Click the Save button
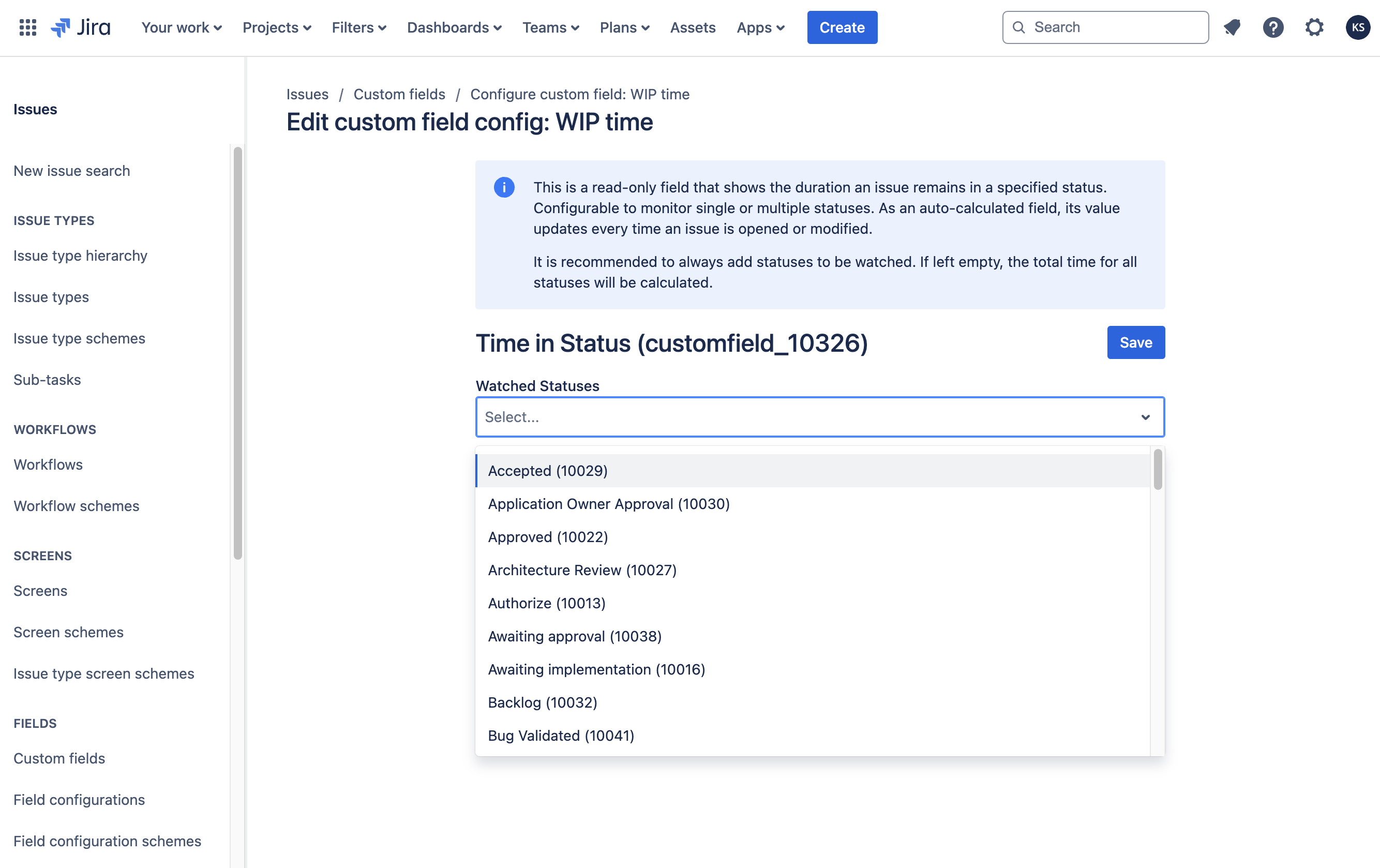This screenshot has height=868, width=1380. pos(1135,342)
